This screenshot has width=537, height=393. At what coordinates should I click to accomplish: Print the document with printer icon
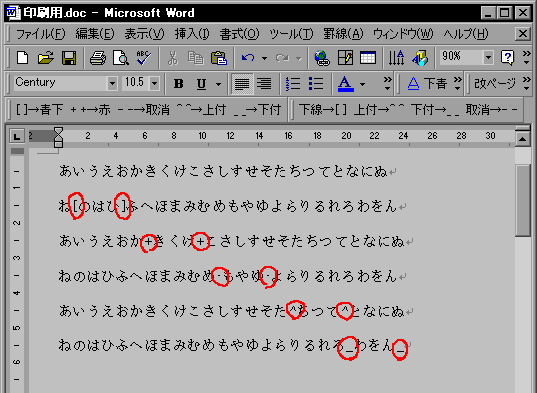(98, 58)
